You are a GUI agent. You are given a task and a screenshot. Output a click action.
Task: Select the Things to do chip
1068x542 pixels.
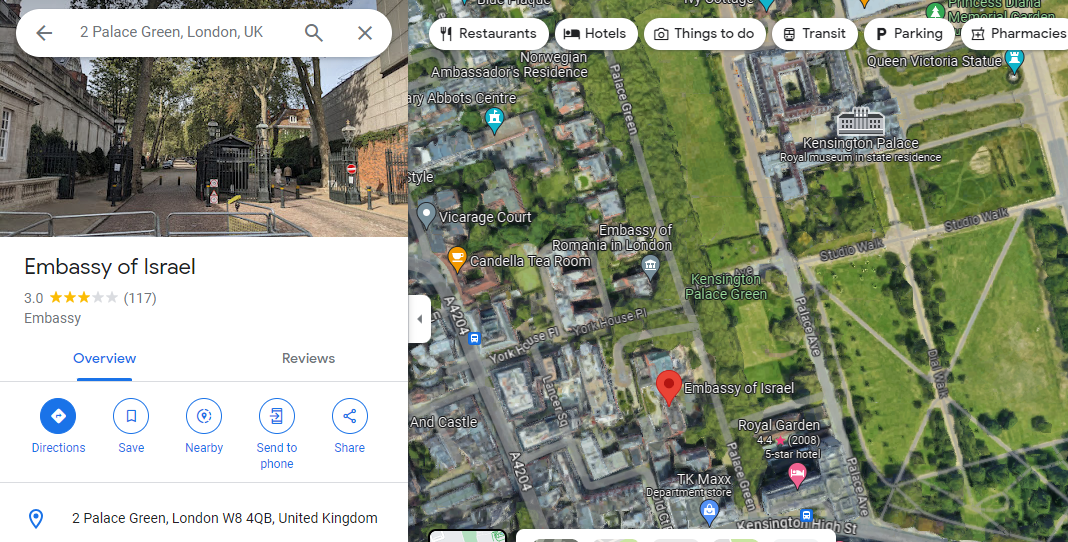click(x=704, y=33)
